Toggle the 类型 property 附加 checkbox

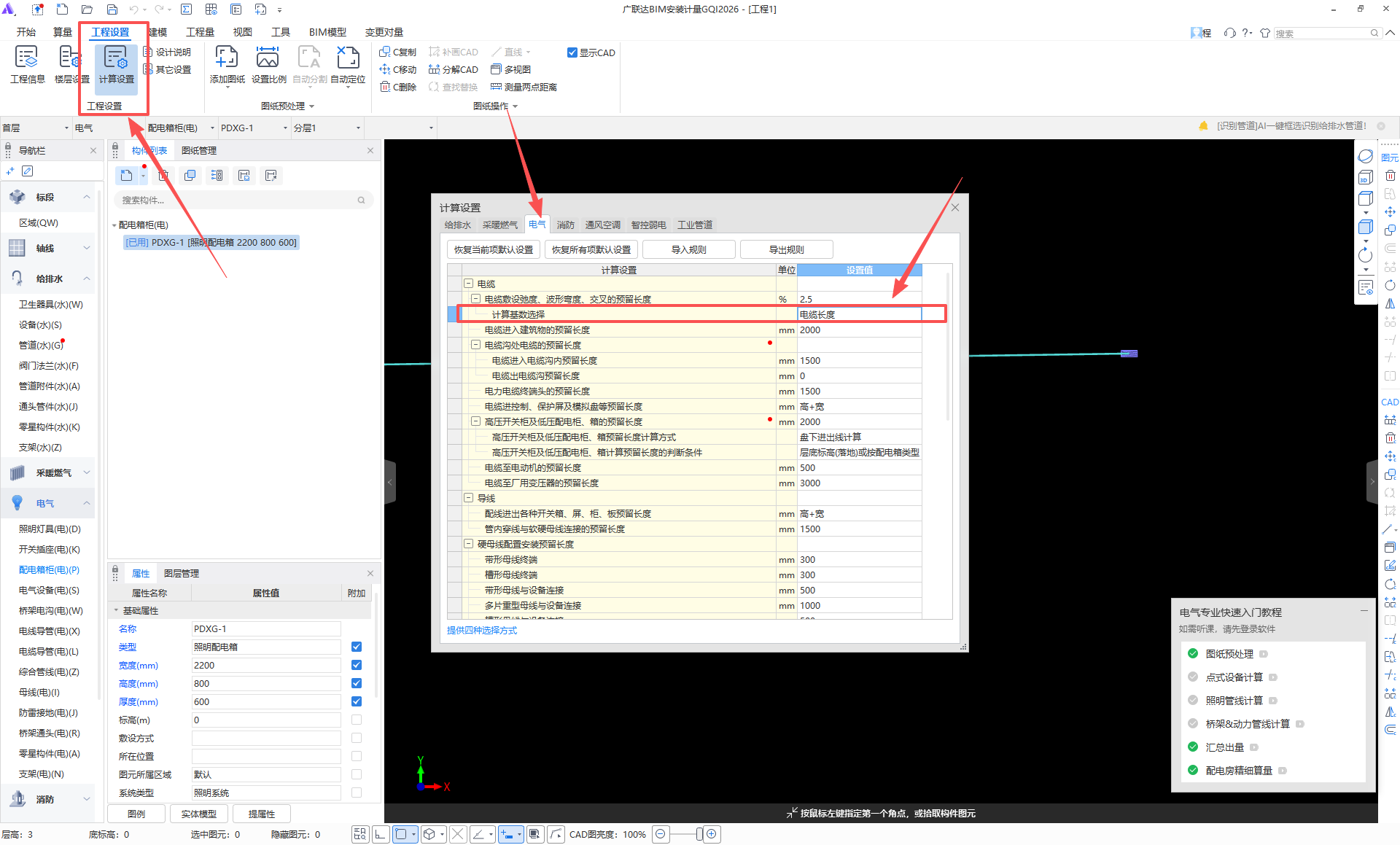[x=357, y=647]
